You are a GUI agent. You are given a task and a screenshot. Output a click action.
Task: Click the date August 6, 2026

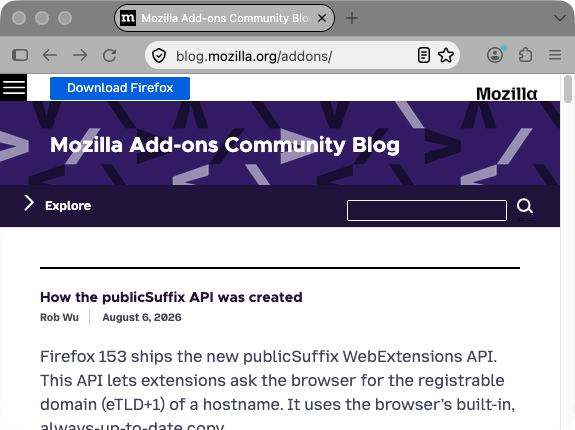pos(142,317)
